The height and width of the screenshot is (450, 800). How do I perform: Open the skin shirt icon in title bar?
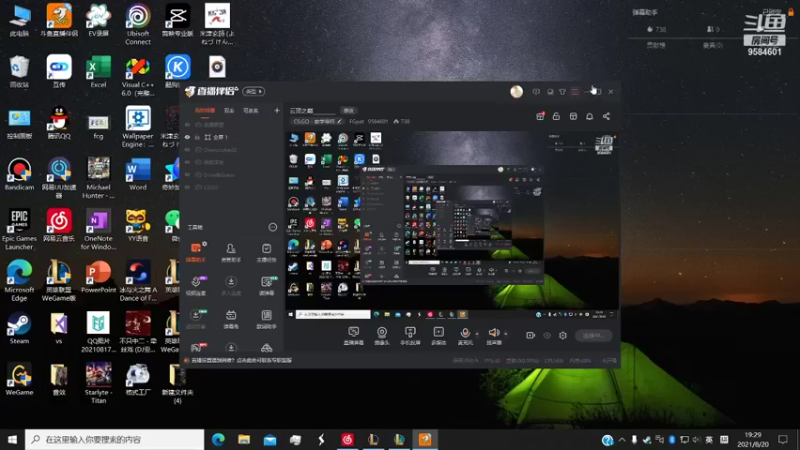[562, 92]
